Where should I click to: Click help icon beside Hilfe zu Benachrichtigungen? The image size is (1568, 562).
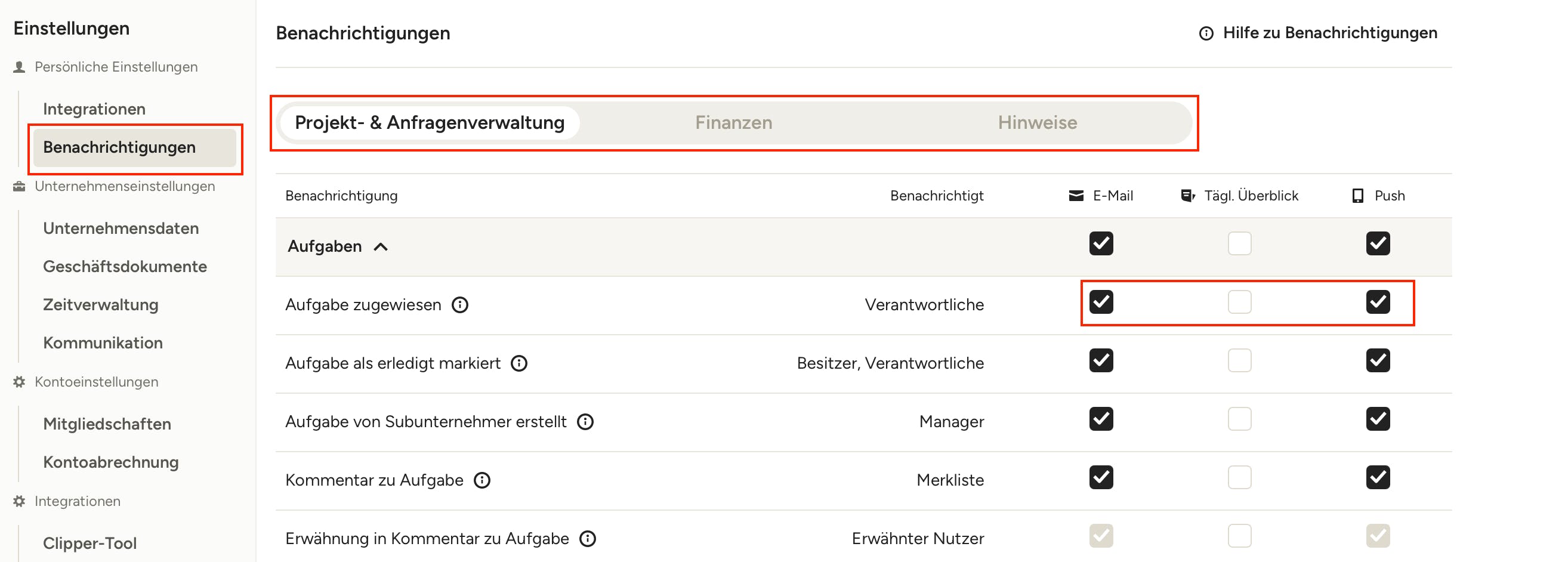(1206, 33)
